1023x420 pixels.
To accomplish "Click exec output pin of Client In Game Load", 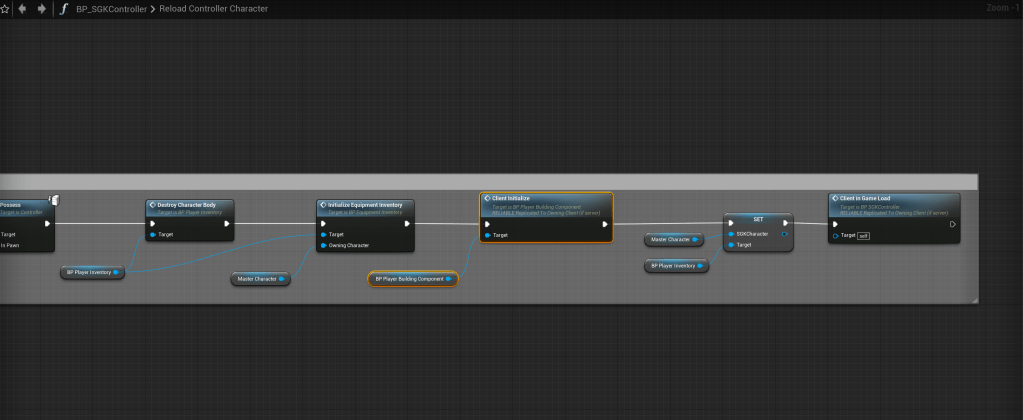I will [953, 224].
